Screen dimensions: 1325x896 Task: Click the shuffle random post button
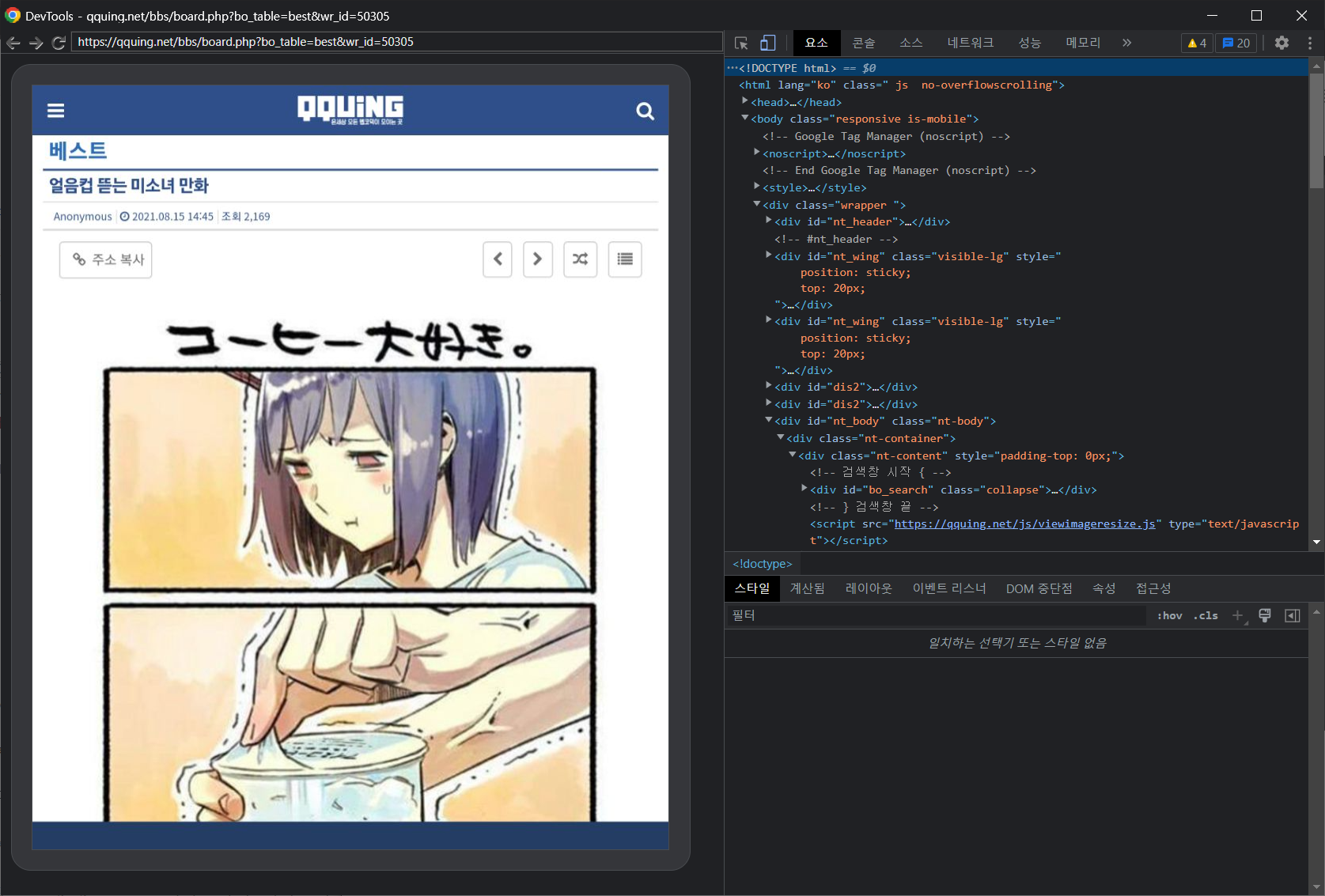[580, 259]
